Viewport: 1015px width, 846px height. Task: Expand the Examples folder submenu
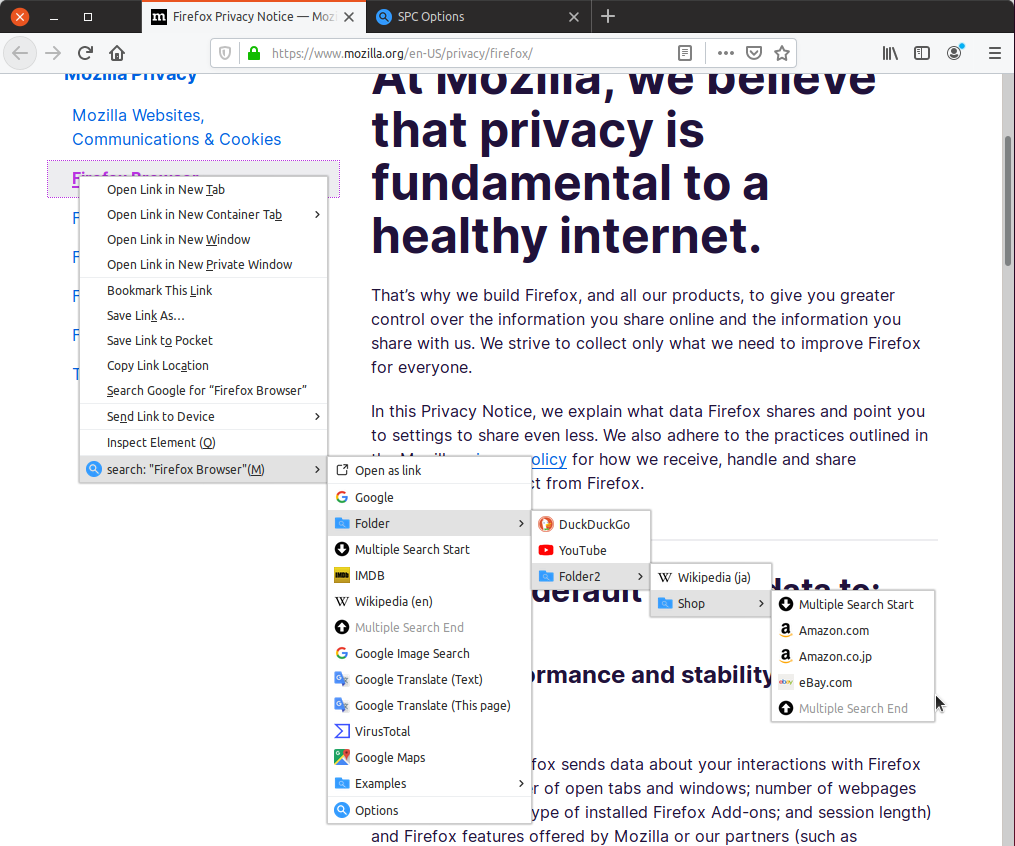click(x=429, y=784)
